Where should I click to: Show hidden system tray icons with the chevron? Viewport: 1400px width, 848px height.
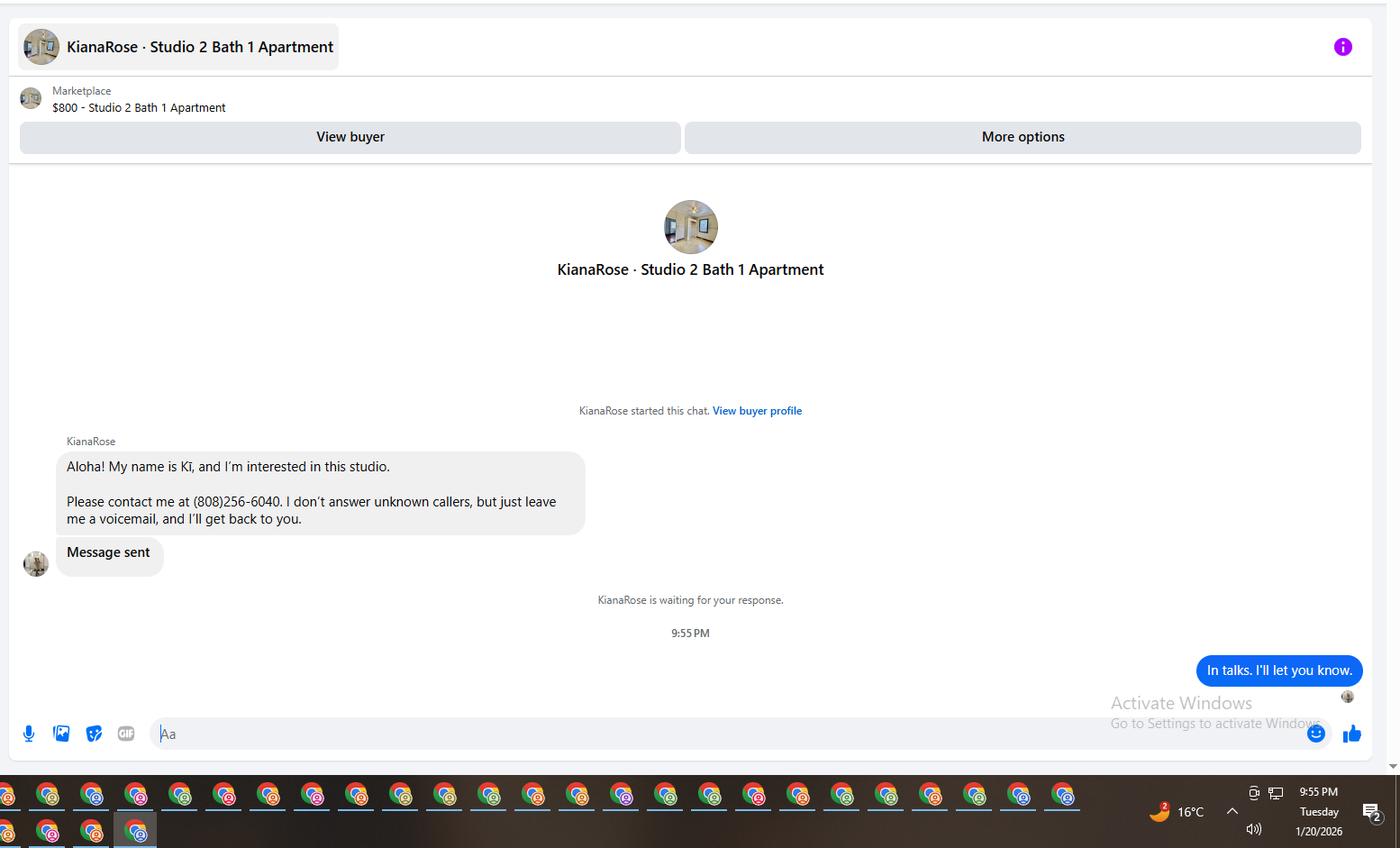click(1232, 811)
